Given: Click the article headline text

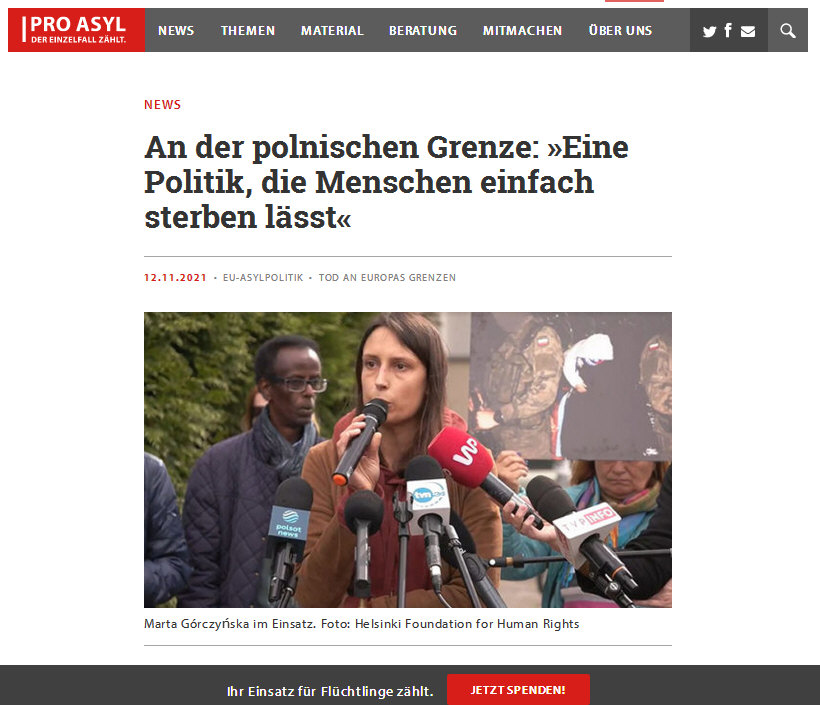Looking at the screenshot, I should coord(386,182).
